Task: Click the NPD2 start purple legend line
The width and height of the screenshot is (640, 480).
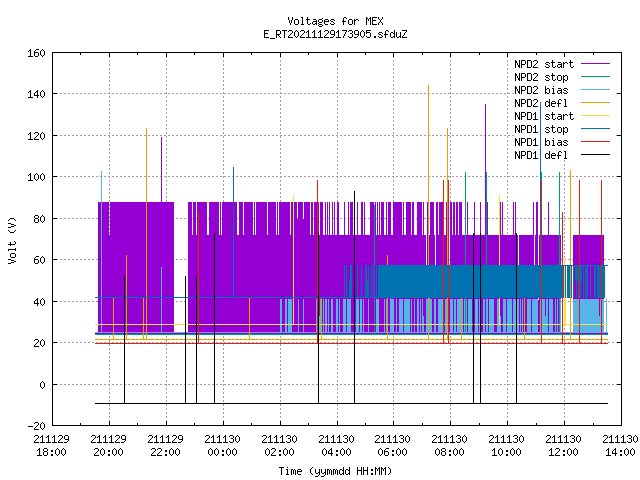Action: pyautogui.click(x=595, y=64)
